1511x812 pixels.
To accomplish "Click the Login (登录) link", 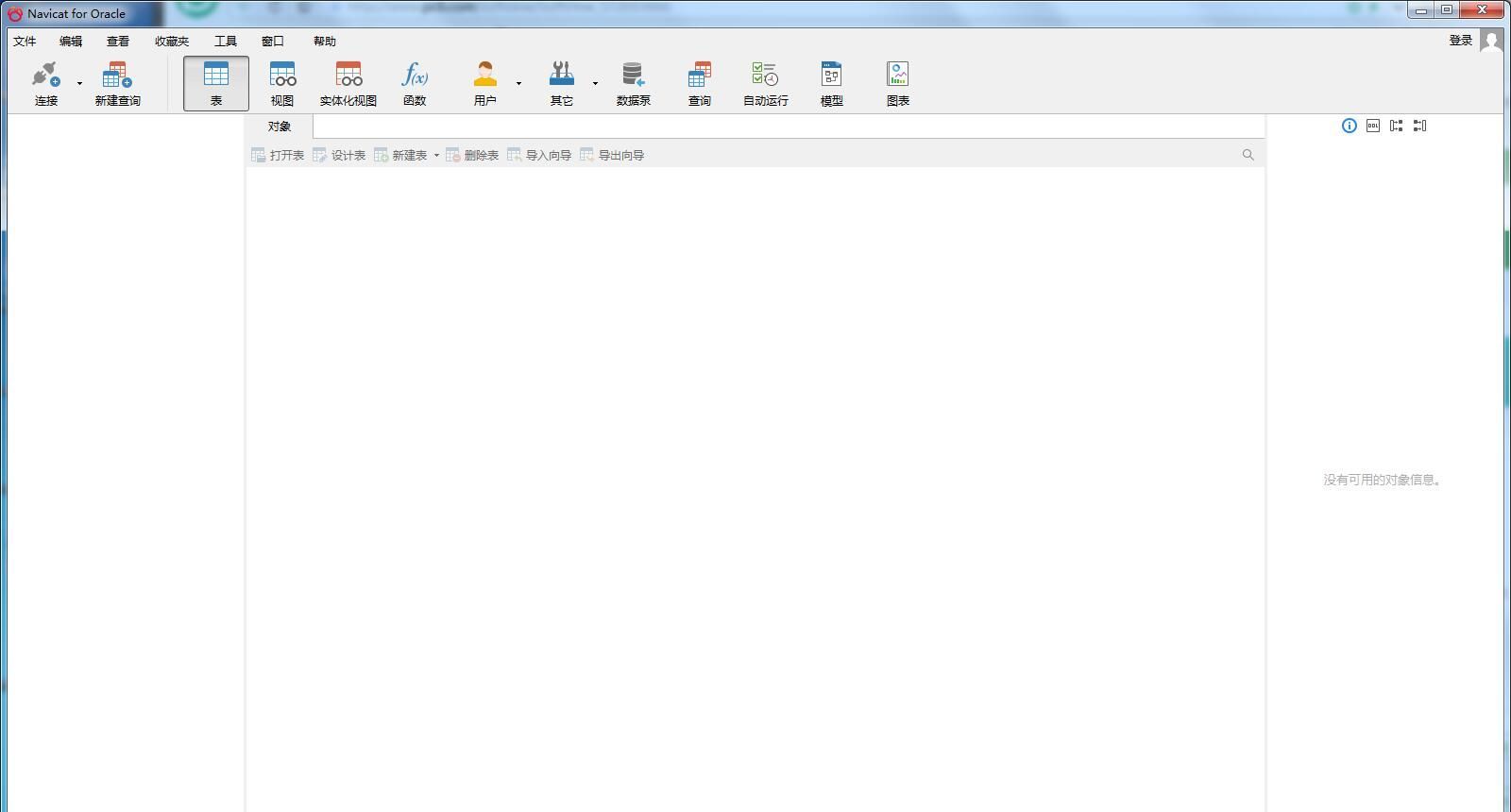I will tap(1461, 41).
